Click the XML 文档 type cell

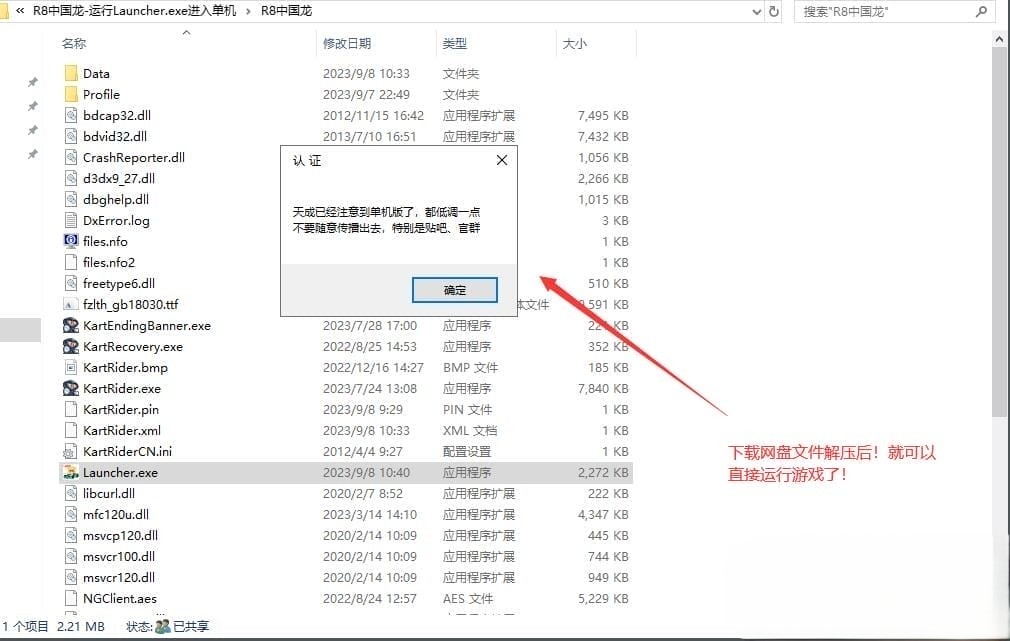pos(470,431)
